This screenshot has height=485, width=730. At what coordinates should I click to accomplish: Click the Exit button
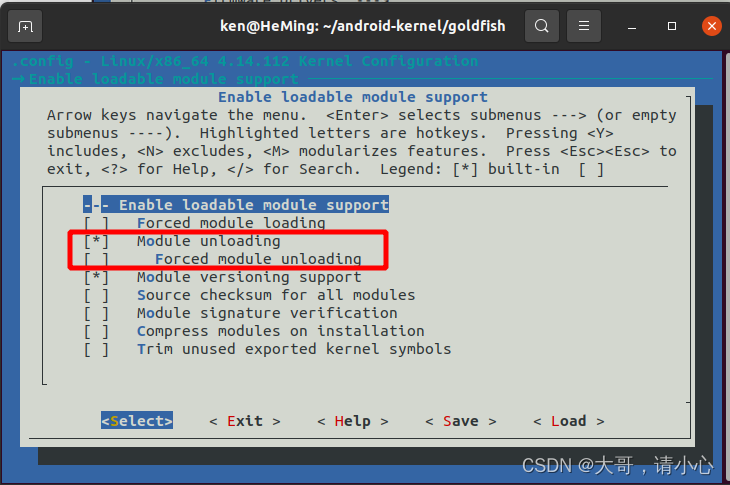click(245, 421)
